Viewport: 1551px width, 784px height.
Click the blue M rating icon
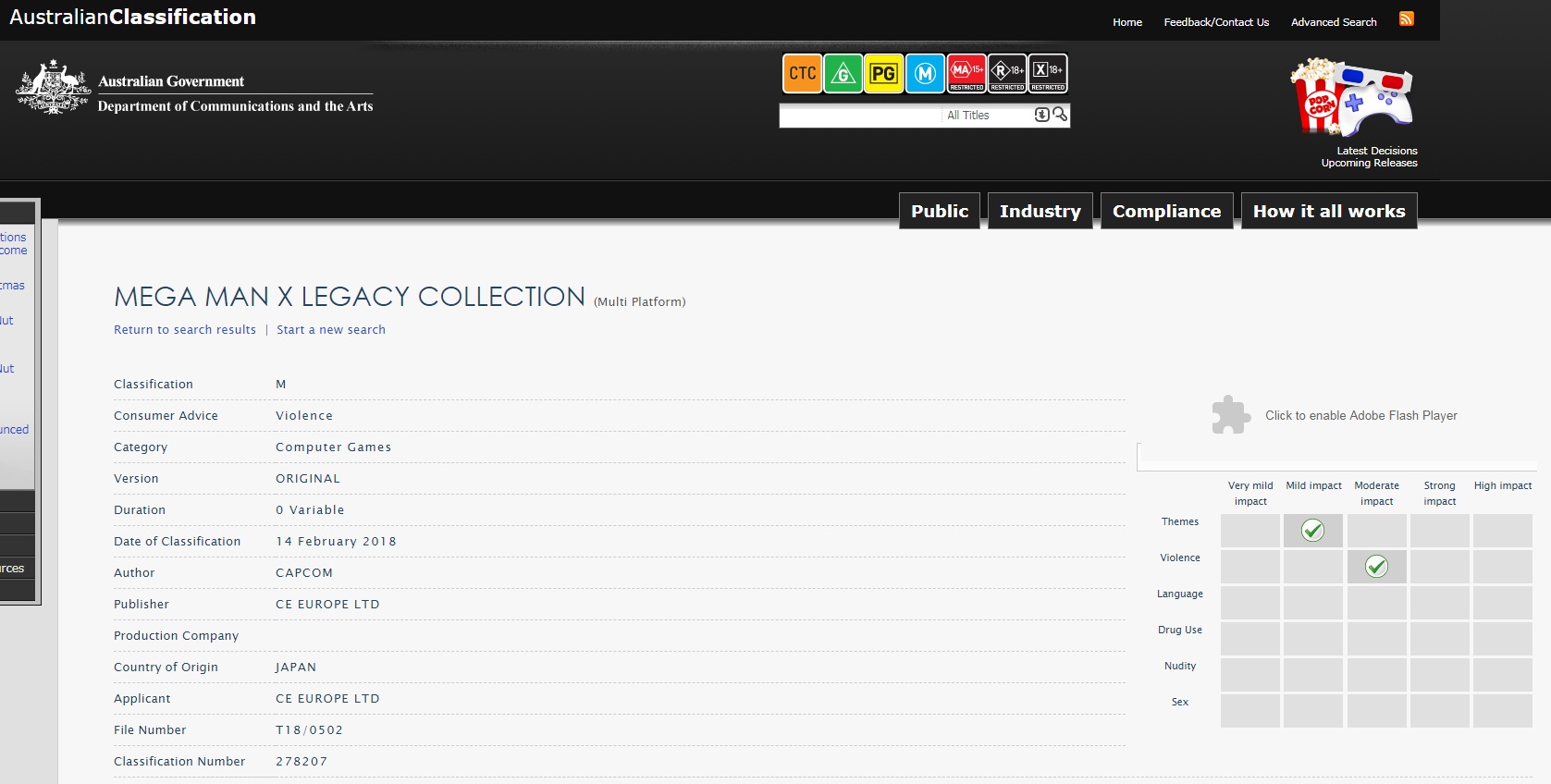pyautogui.click(x=925, y=74)
